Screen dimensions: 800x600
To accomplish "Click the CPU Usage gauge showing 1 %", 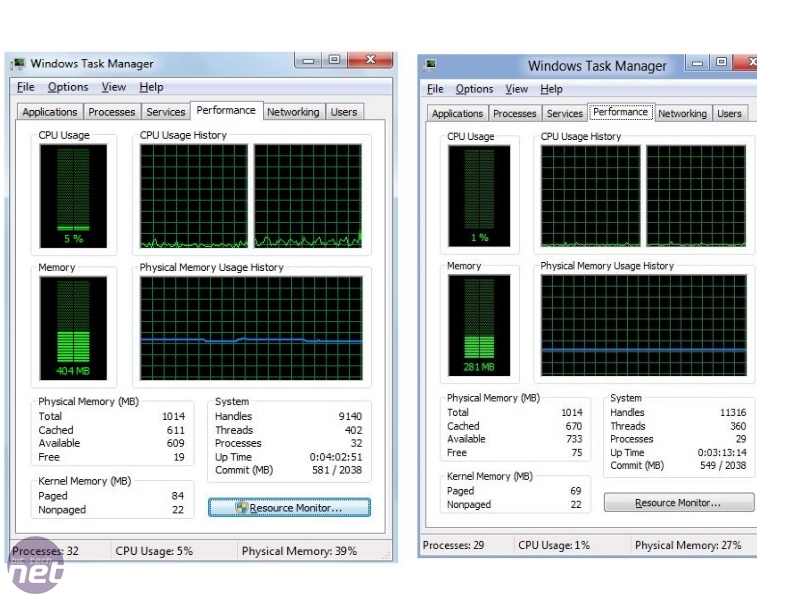I will pyautogui.click(x=479, y=196).
